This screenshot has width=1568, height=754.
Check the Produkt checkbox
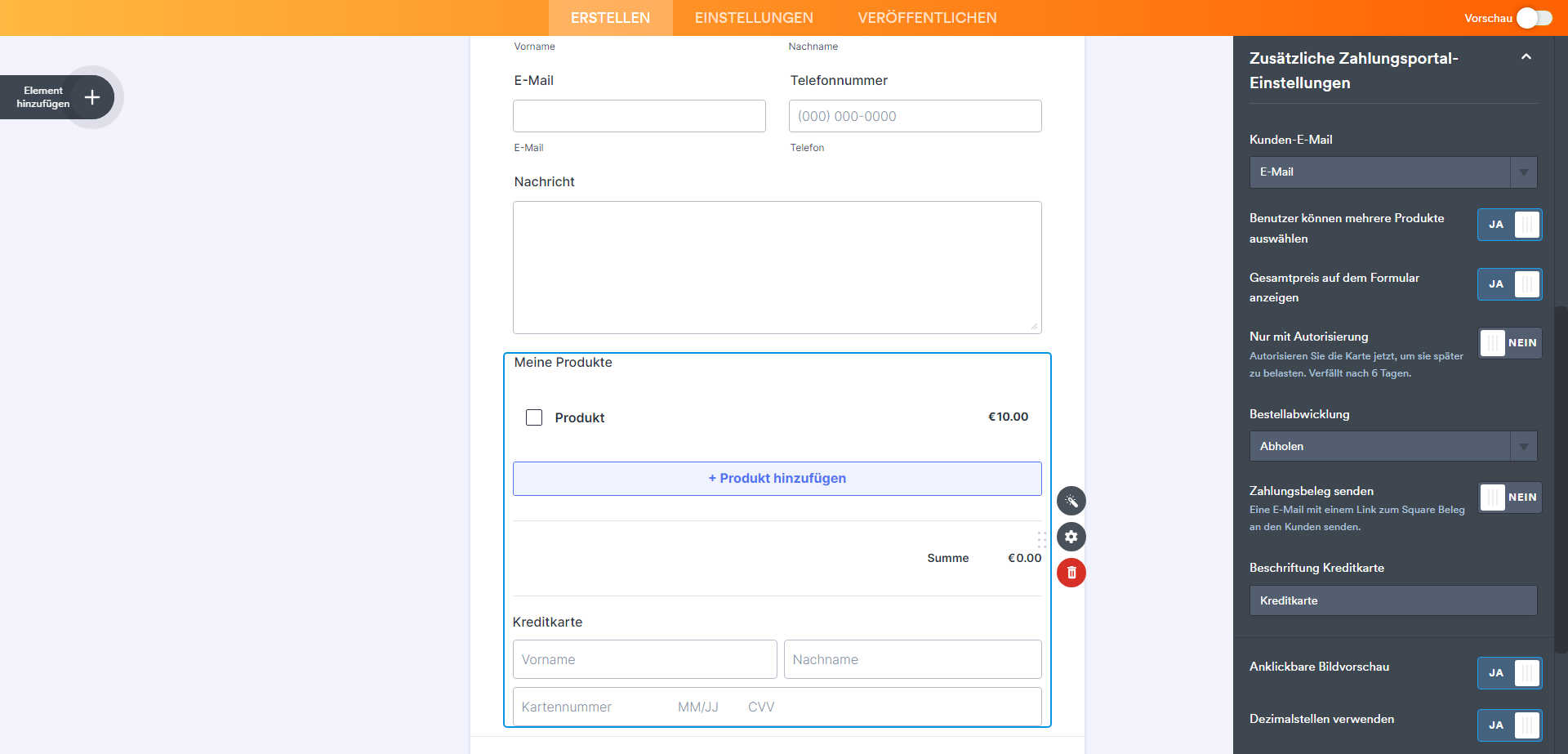point(534,417)
